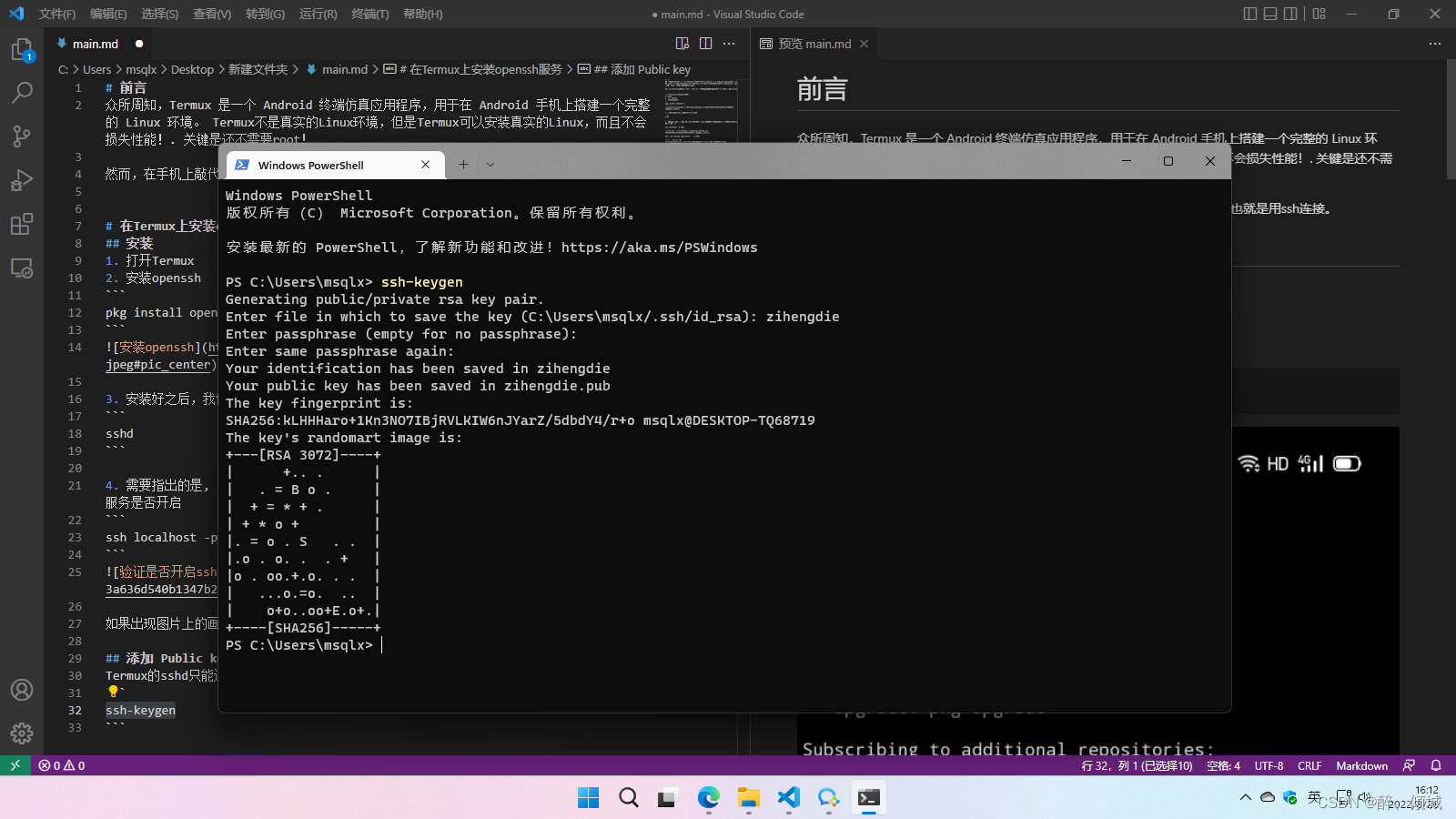Open a new tab in Windows PowerShell window
The width and height of the screenshot is (1456, 819).
463,165
